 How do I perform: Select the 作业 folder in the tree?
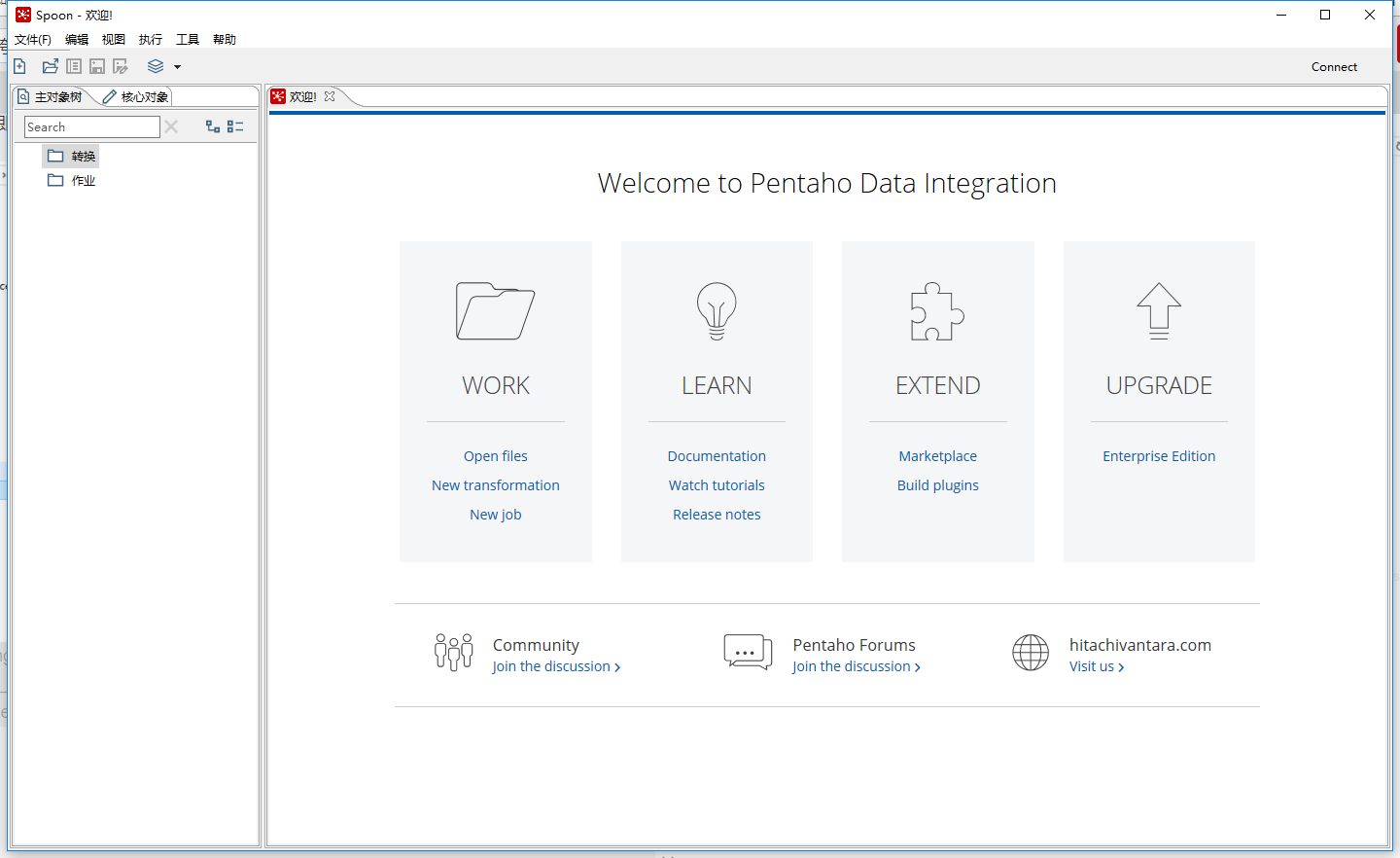pyautogui.click(x=71, y=181)
